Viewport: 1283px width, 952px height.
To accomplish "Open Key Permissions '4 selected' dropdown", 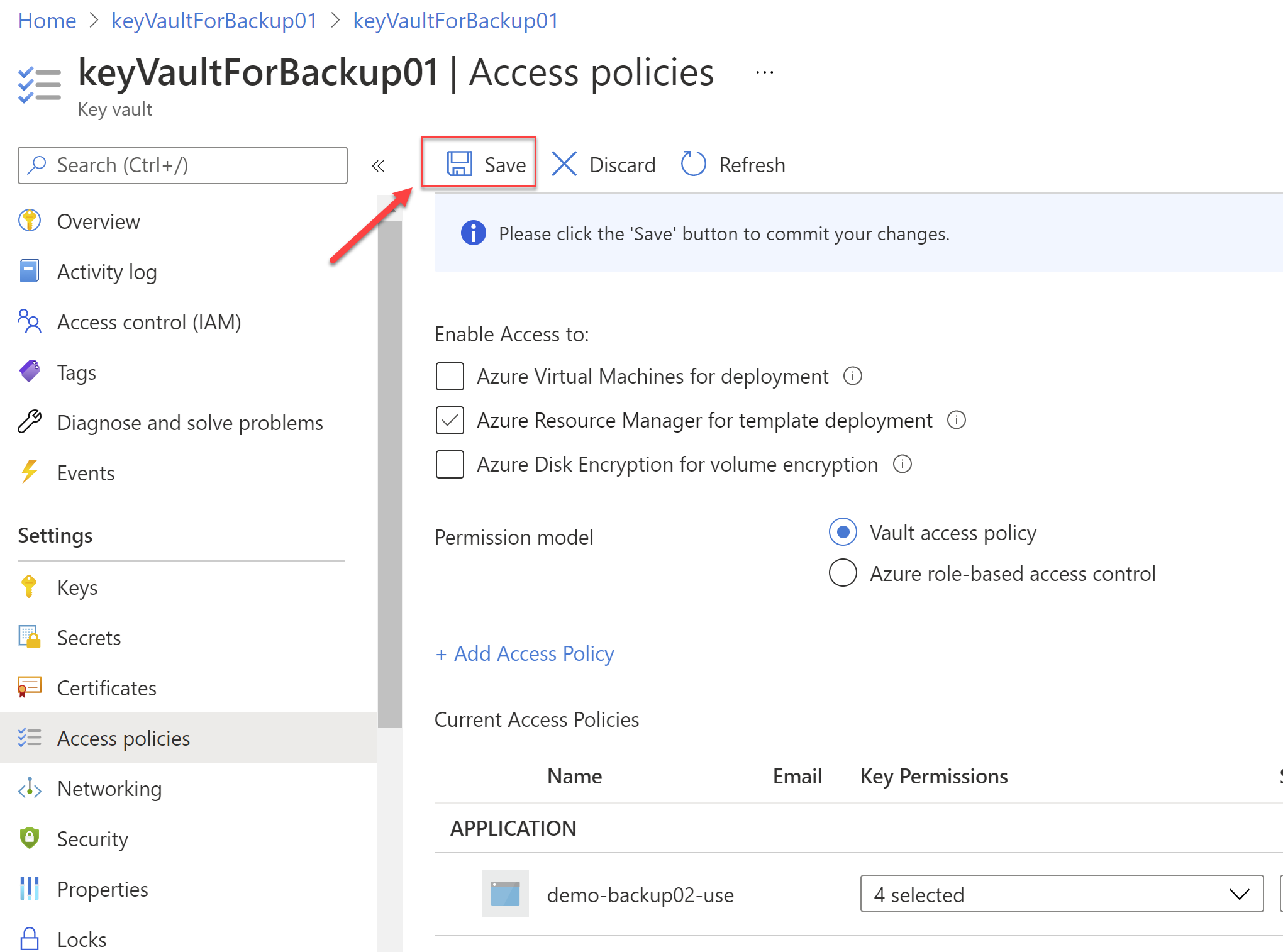I will [1062, 894].
